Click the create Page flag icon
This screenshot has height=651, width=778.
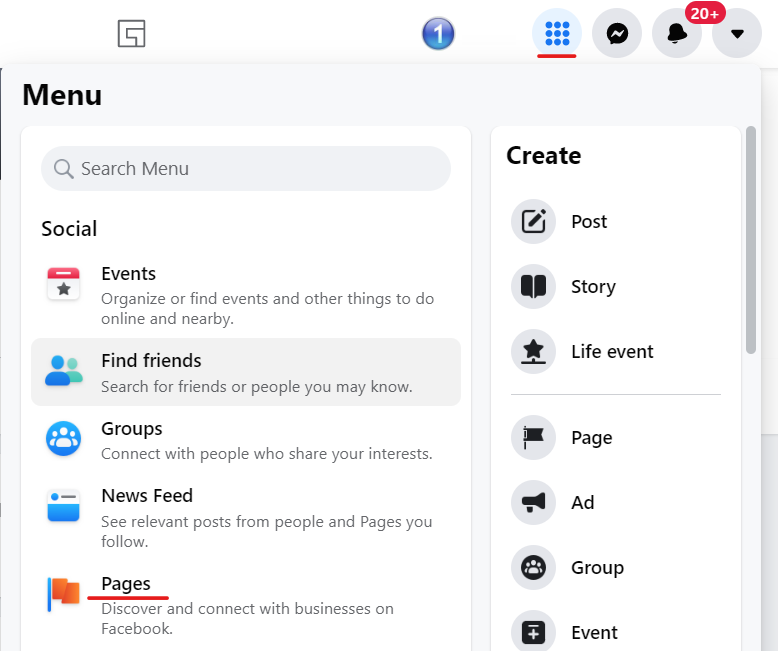pos(533,438)
